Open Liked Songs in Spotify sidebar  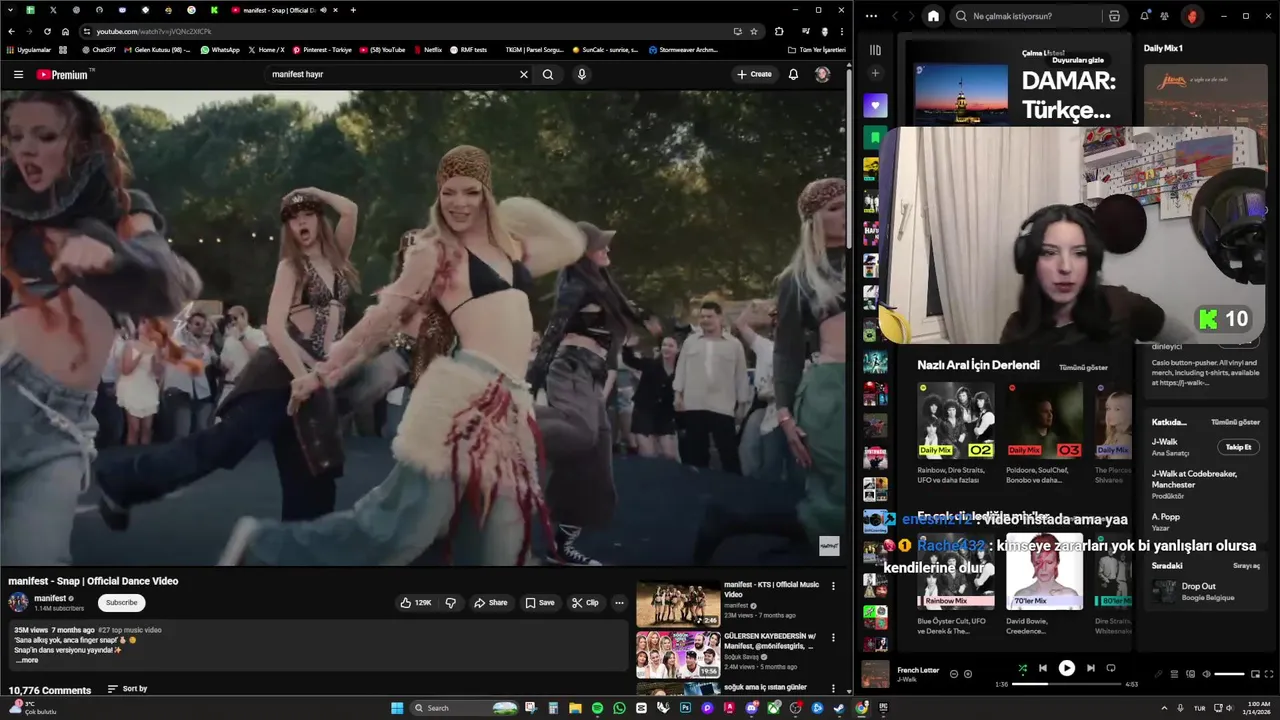pyautogui.click(x=875, y=105)
